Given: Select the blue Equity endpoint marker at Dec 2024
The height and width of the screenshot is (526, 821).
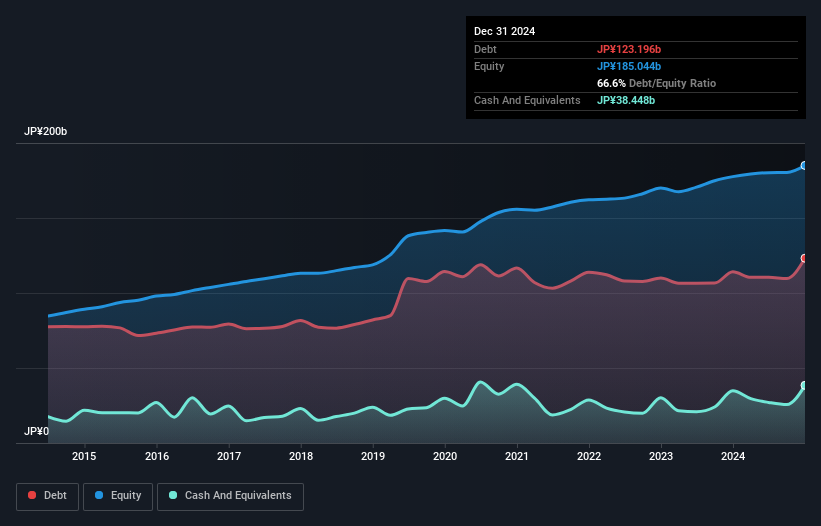Looking at the screenshot, I should coord(804,165).
